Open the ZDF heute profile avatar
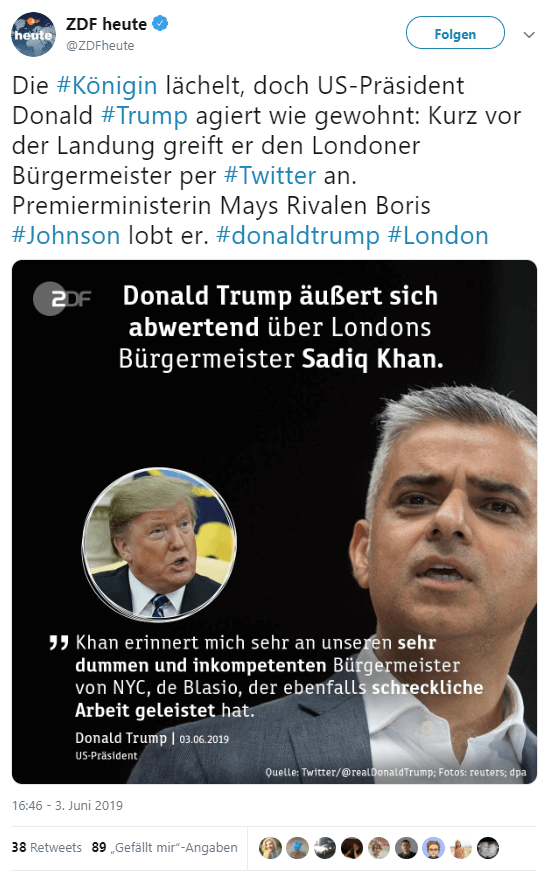 click(33, 34)
